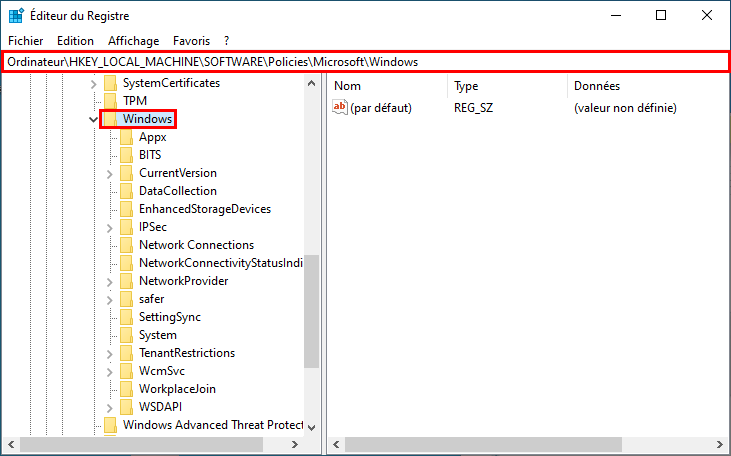
Task: Open the Affichage menu
Action: (x=134, y=41)
